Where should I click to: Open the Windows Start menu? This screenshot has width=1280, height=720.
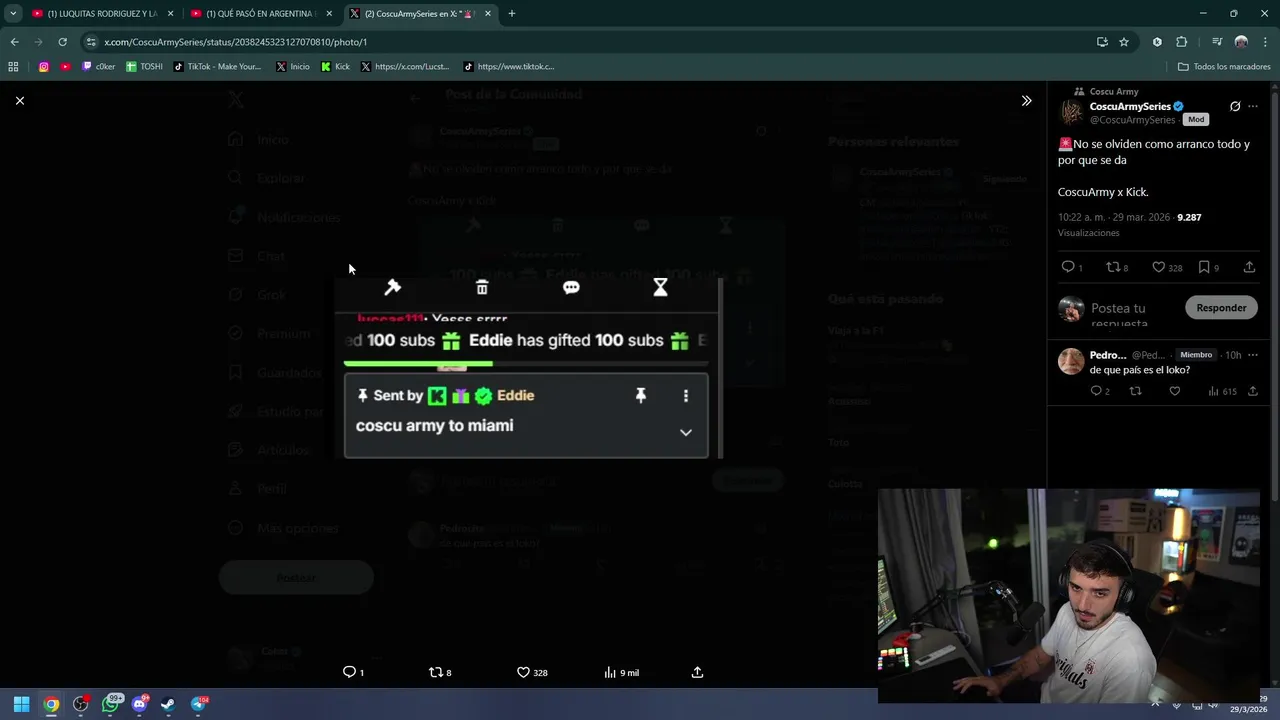click(21, 704)
